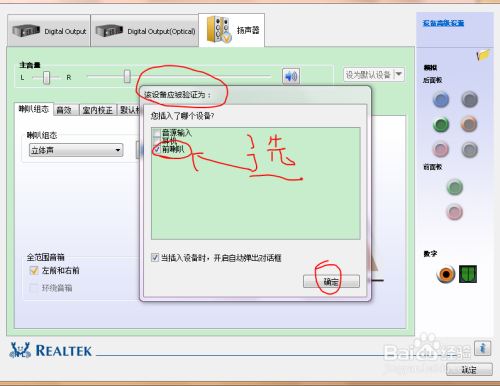500x386 pixels.
Task: Open the information icon button
Action: pyautogui.click(x=482, y=348)
